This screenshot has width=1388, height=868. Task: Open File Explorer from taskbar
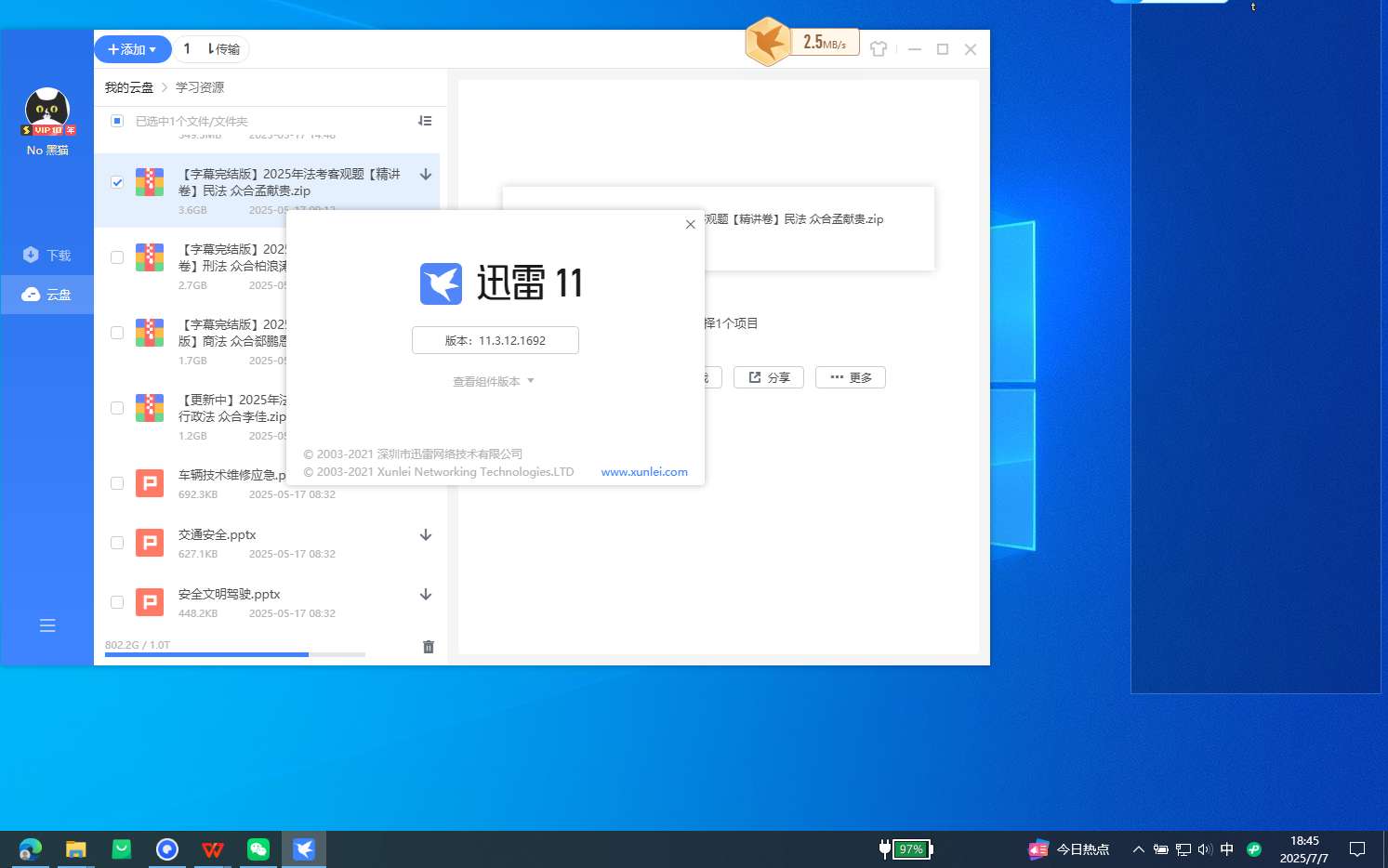click(76, 849)
